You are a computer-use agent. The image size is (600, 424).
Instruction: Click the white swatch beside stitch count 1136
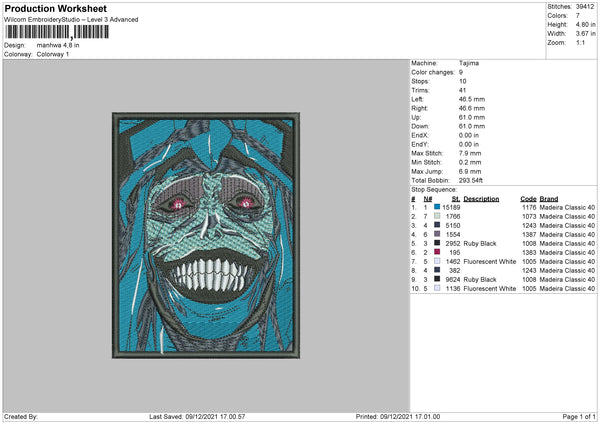pos(437,288)
